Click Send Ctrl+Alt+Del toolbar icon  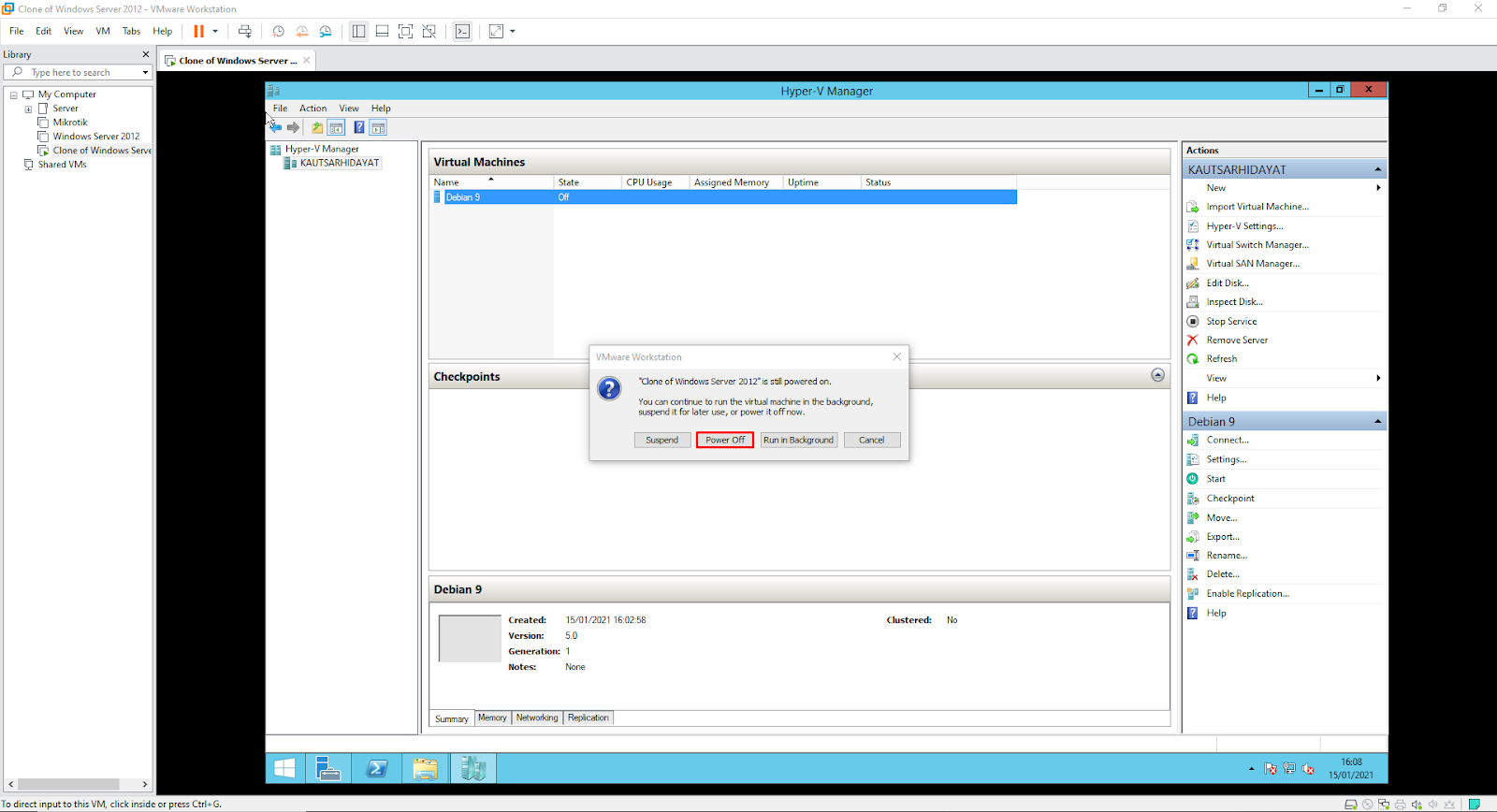(x=245, y=31)
